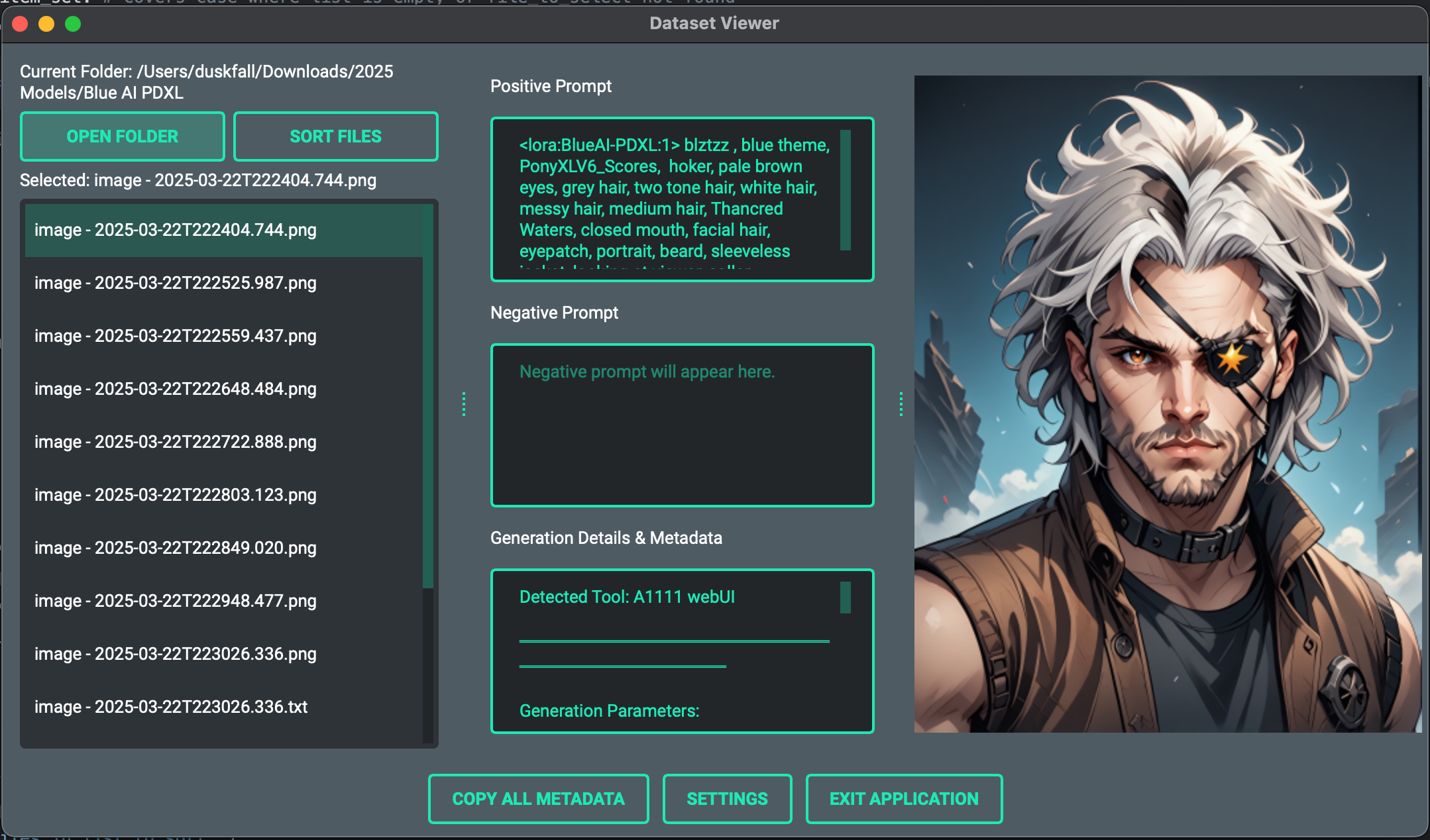Choose image 2025-03-22T222648.484.png from list

pos(176,389)
